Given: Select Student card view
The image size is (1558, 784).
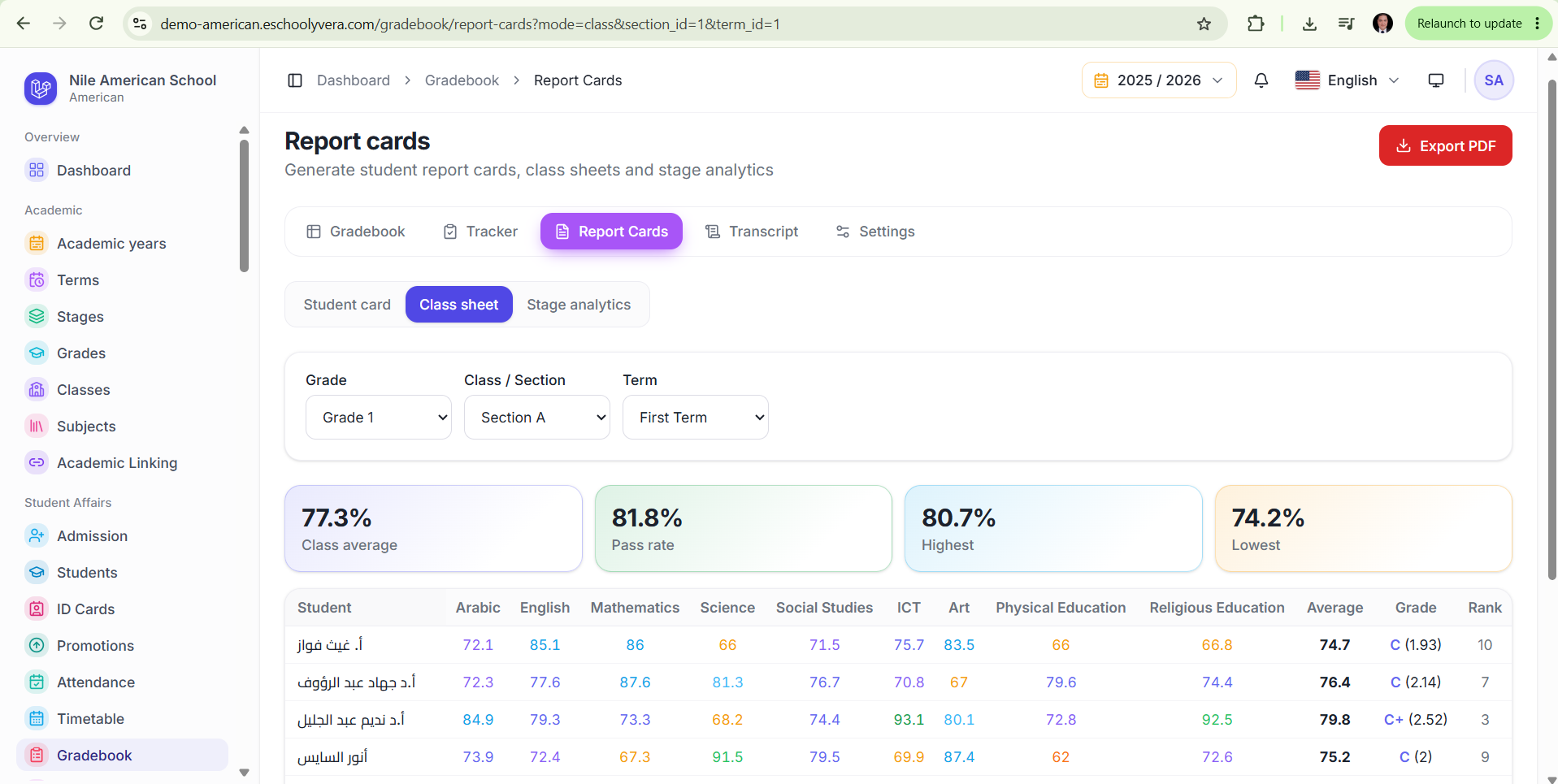Looking at the screenshot, I should tap(347, 305).
